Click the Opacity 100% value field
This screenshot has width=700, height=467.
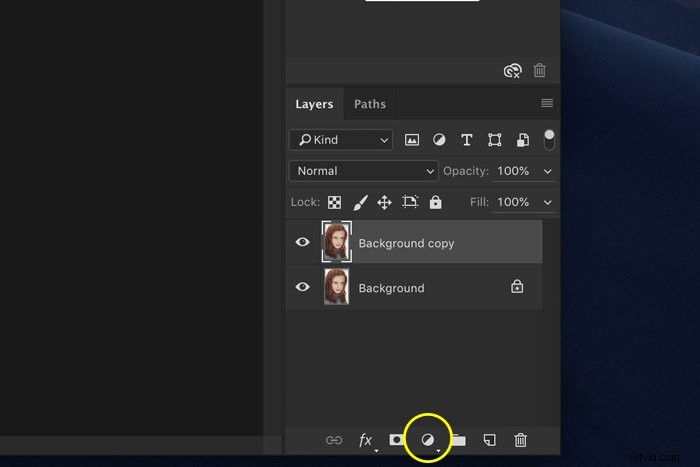513,171
